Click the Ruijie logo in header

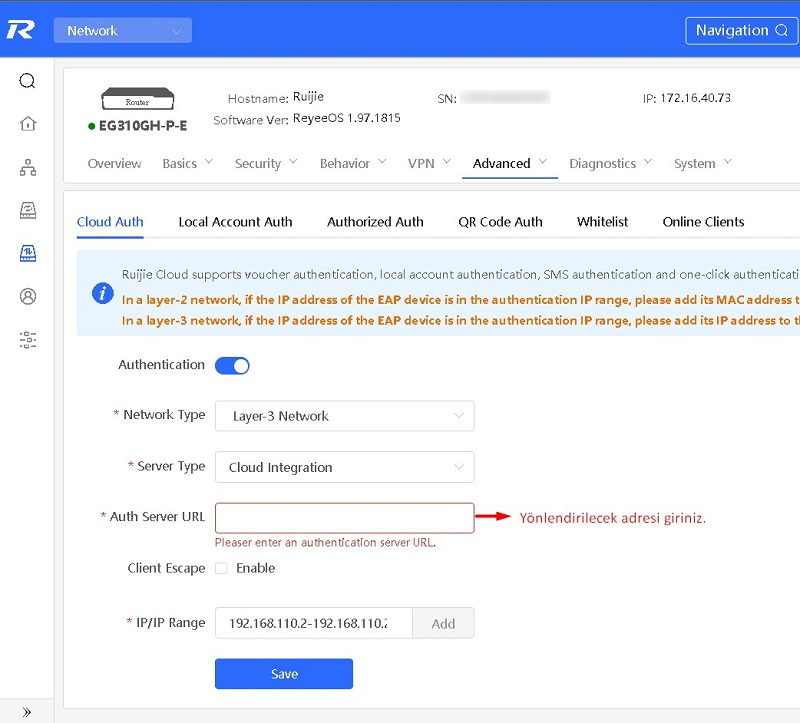(21, 30)
